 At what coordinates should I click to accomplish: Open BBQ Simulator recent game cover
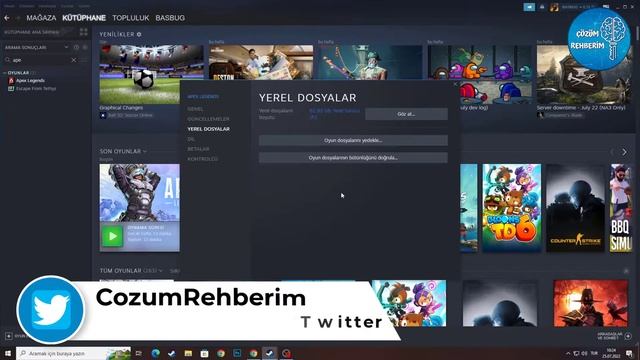(x=621, y=208)
